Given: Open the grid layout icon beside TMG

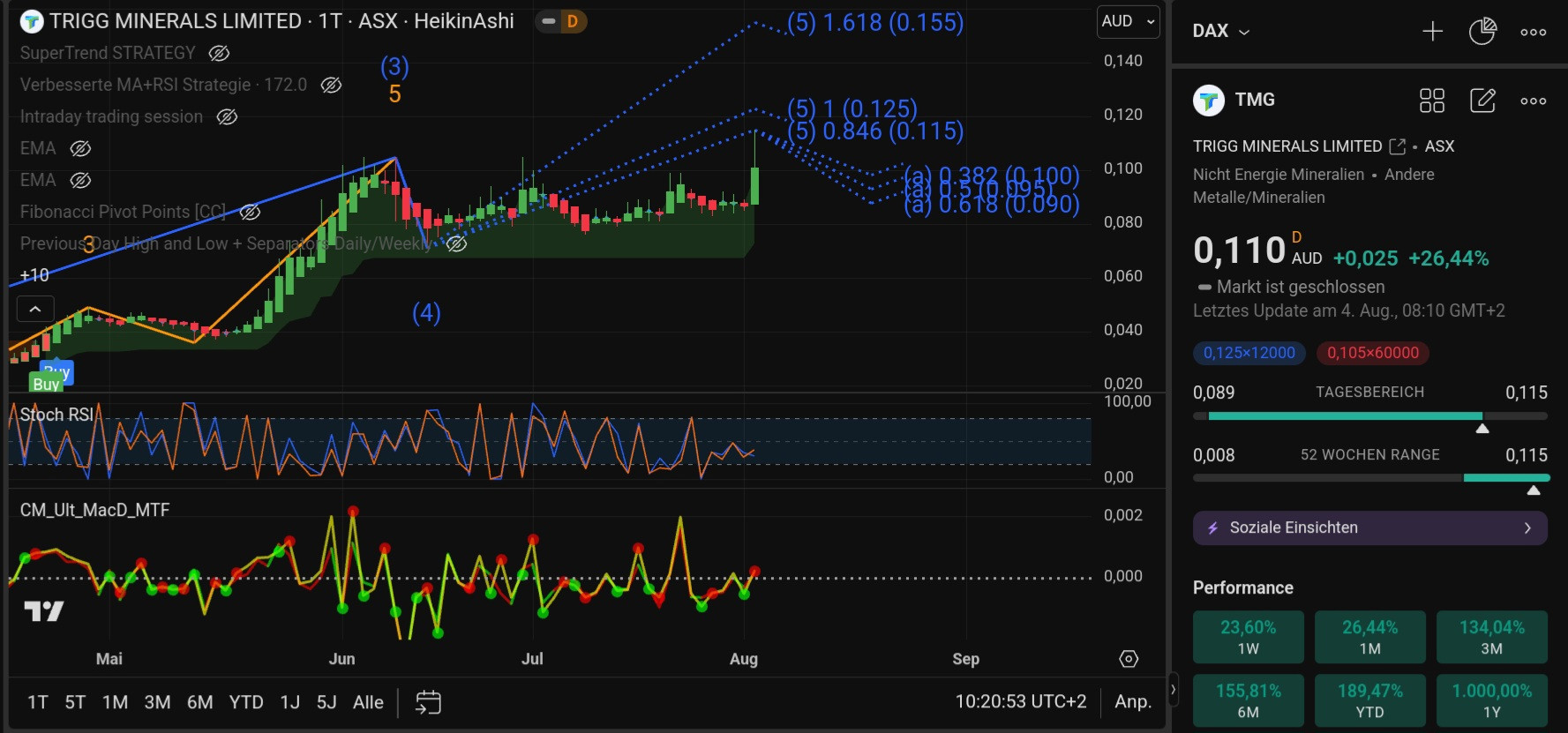Looking at the screenshot, I should point(1432,101).
